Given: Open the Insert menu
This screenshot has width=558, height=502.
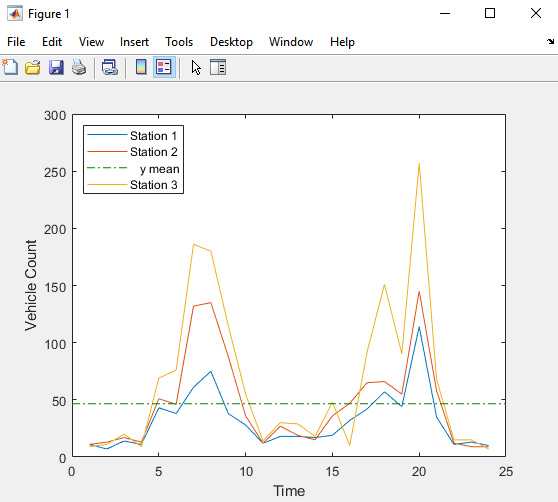Looking at the screenshot, I should [134, 42].
